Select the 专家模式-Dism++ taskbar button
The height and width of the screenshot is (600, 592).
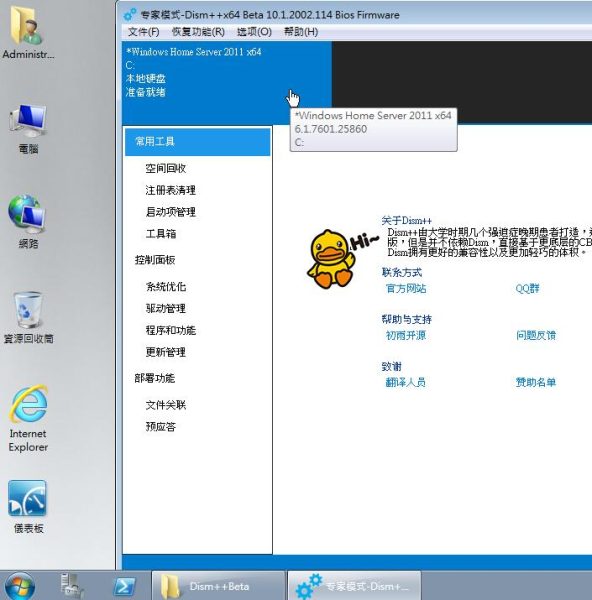pyautogui.click(x=354, y=586)
